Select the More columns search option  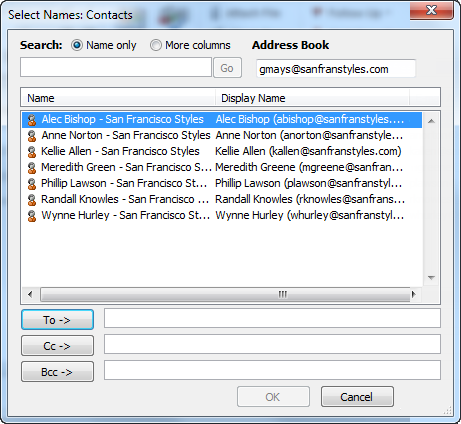[156, 45]
